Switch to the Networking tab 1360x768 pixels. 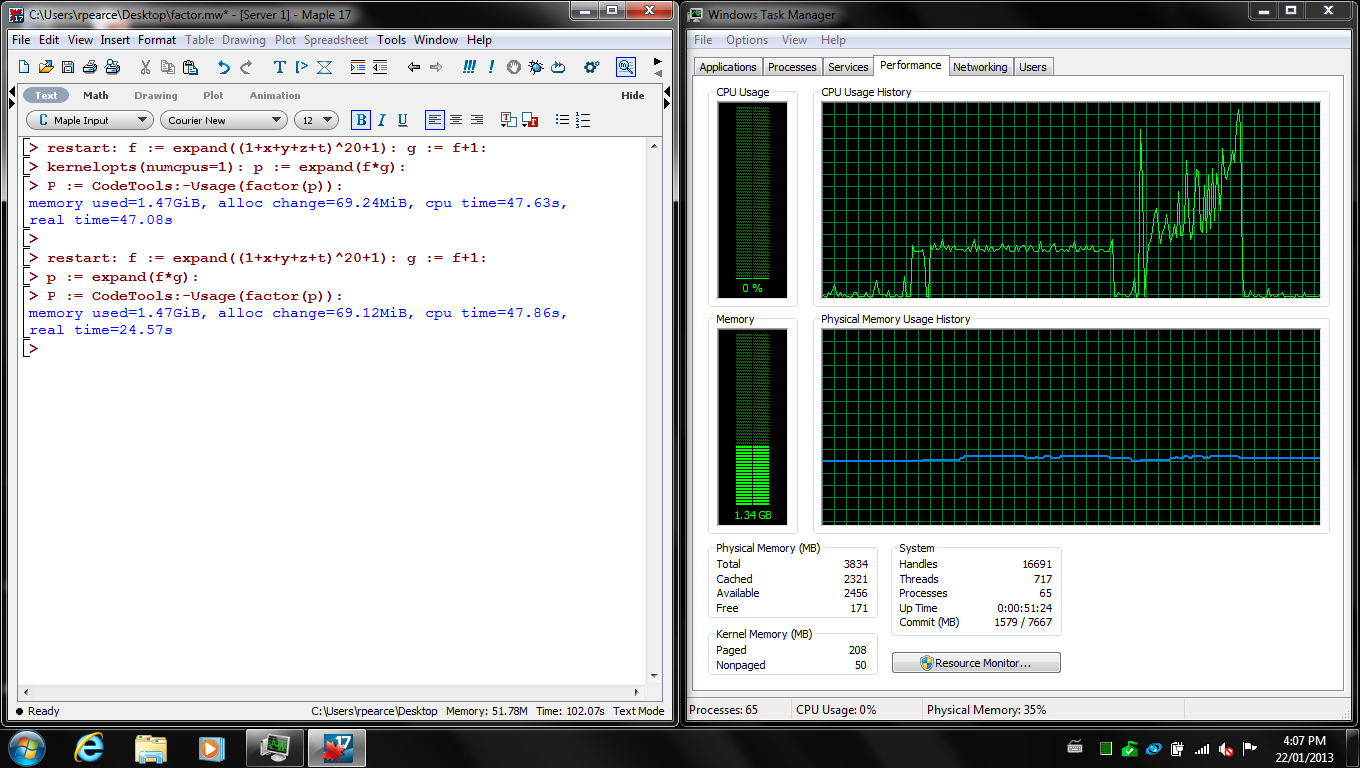point(980,67)
